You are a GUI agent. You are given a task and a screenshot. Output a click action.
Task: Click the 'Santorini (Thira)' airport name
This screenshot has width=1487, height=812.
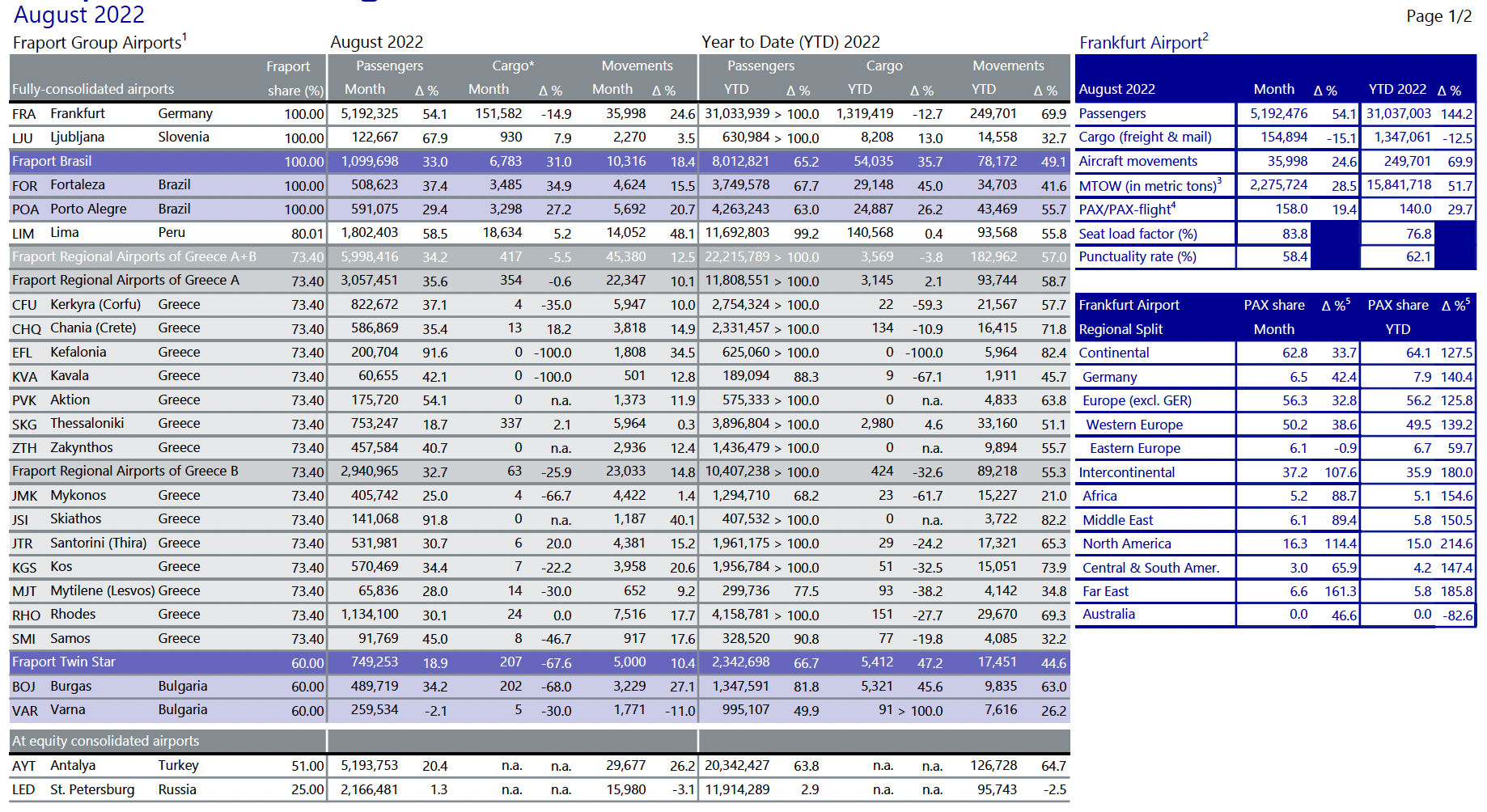98,543
